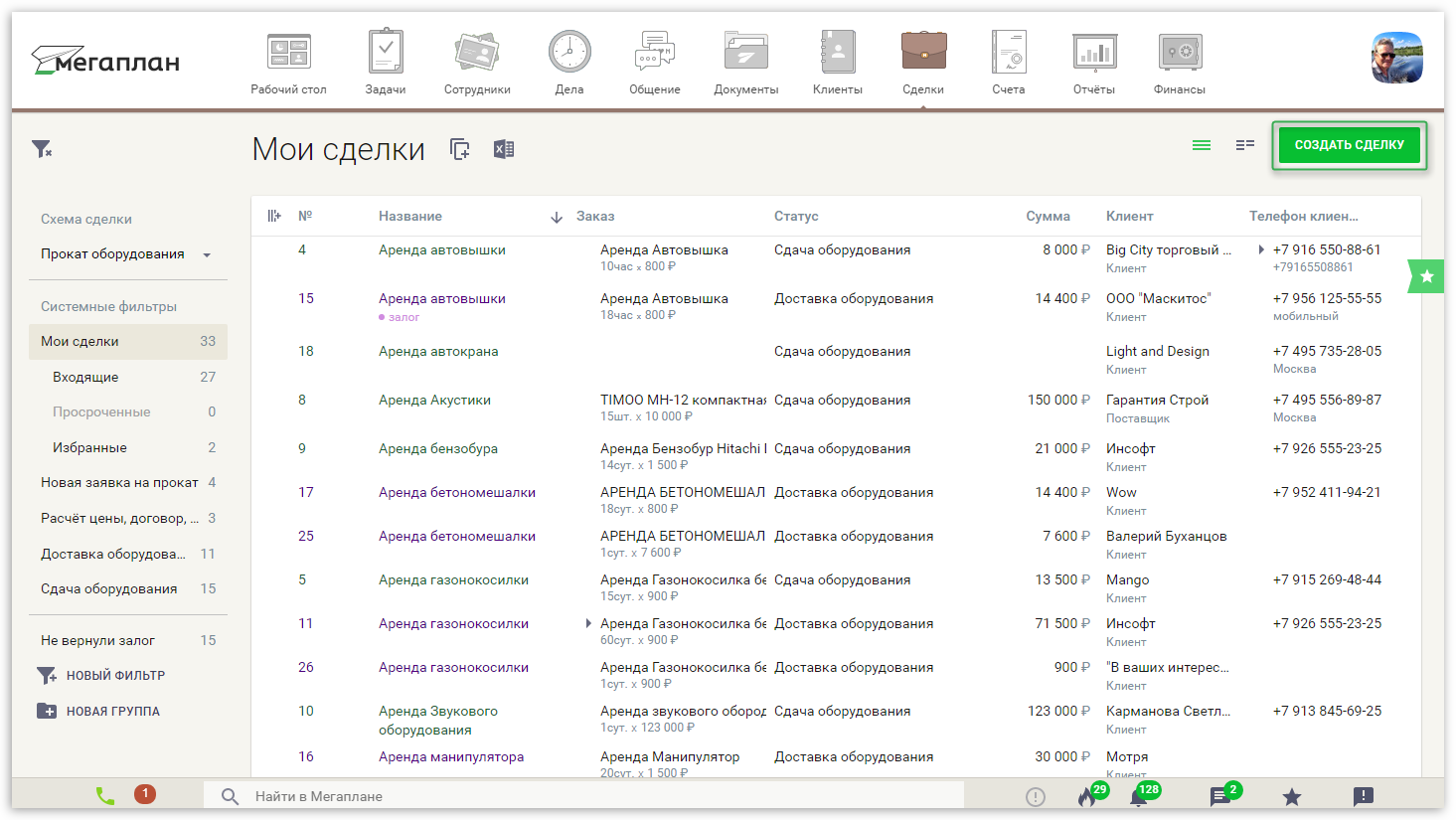Open the red notification badge 1
The width and height of the screenshot is (1456, 820).
(145, 793)
